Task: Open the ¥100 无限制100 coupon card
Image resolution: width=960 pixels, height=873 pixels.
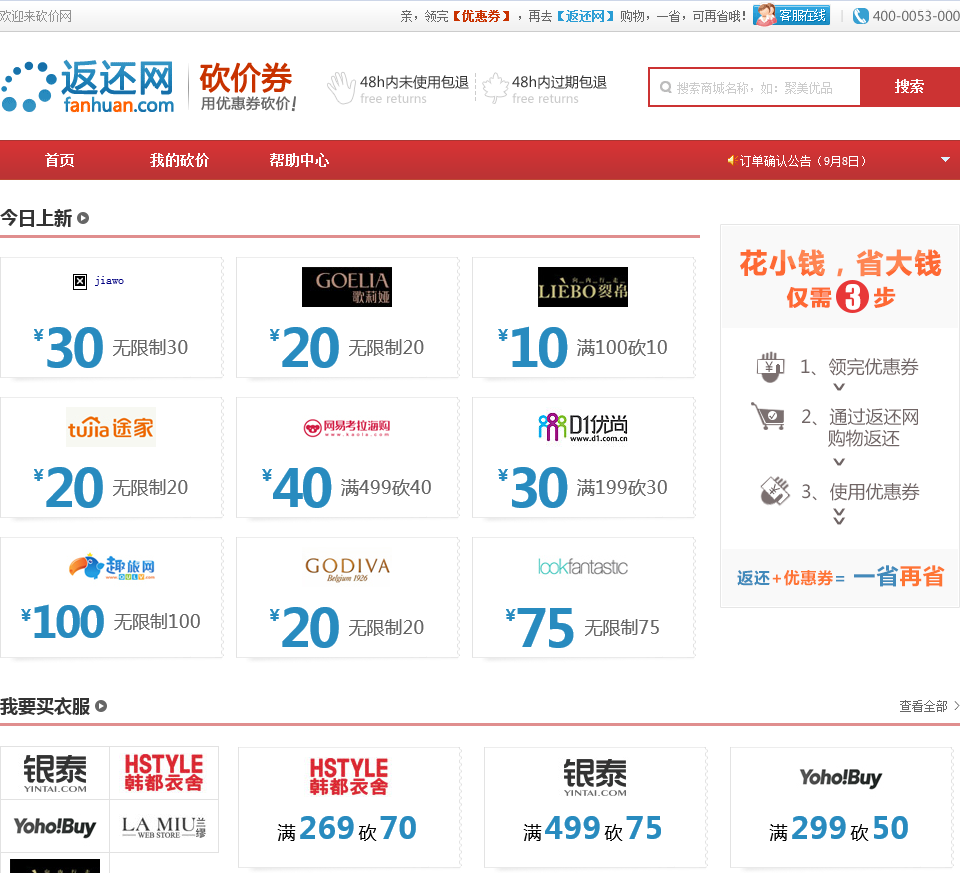Action: point(111,598)
